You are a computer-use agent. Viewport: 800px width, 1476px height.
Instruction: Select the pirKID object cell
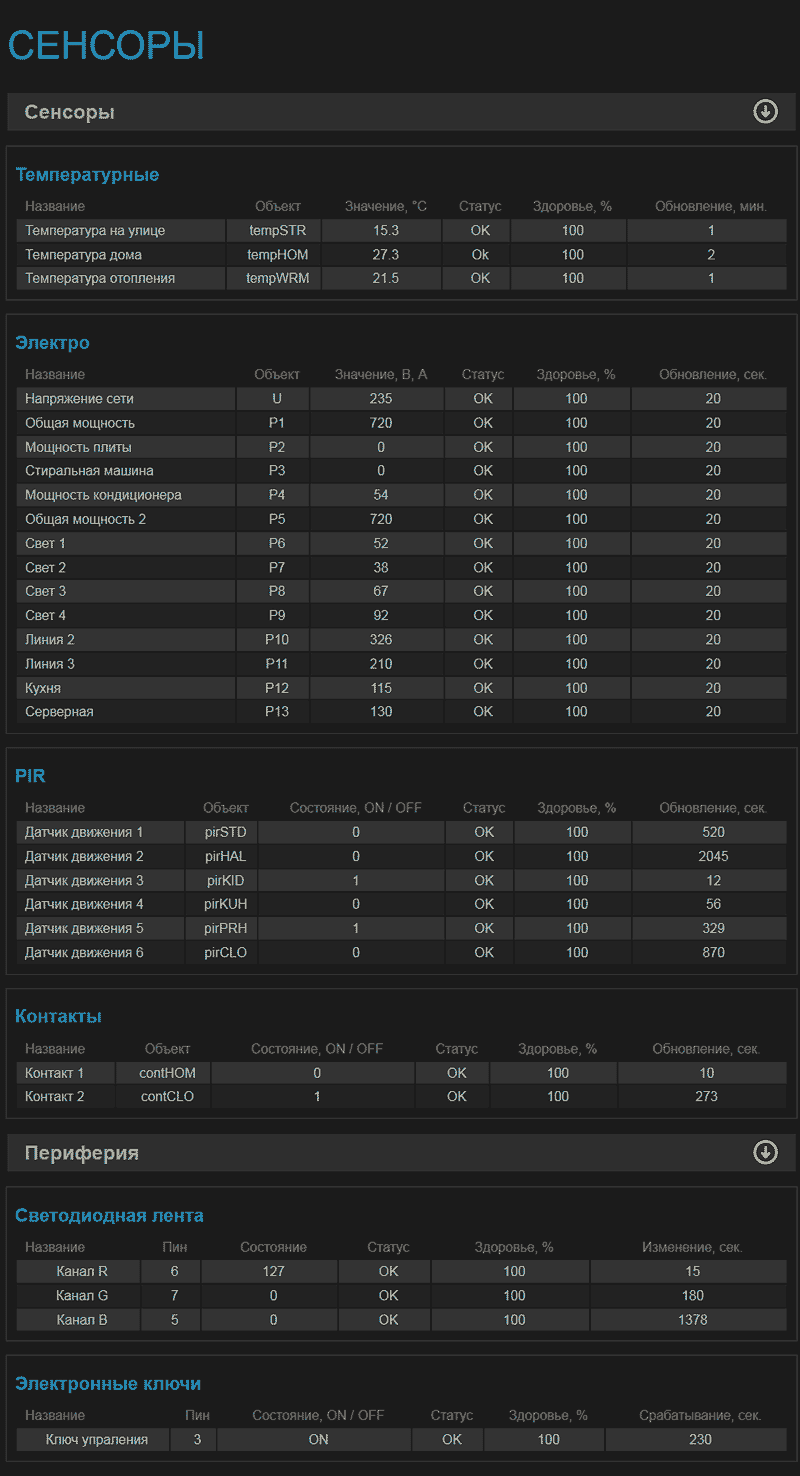[226, 880]
